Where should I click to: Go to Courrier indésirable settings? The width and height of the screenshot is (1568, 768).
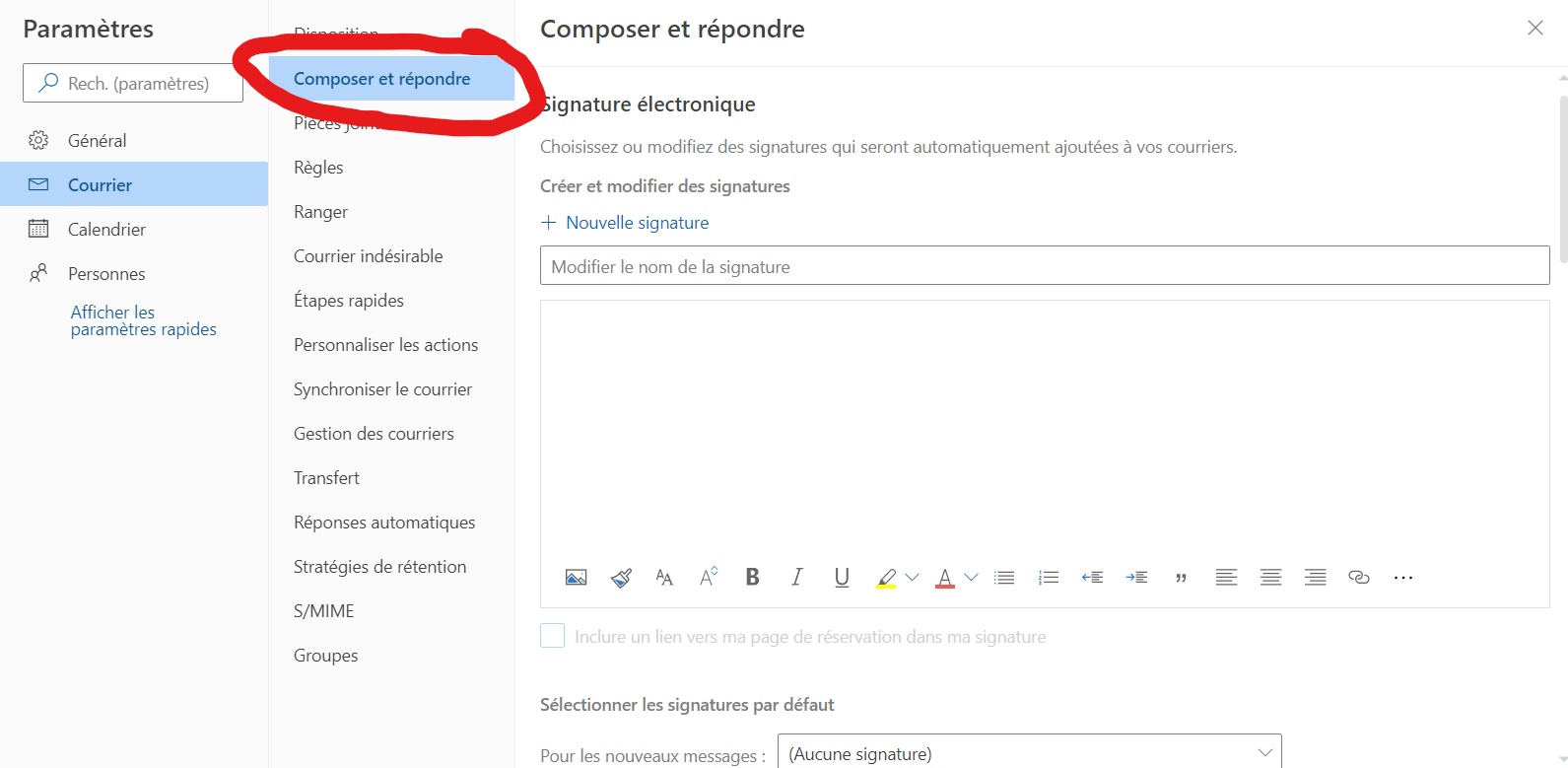click(x=391, y=256)
